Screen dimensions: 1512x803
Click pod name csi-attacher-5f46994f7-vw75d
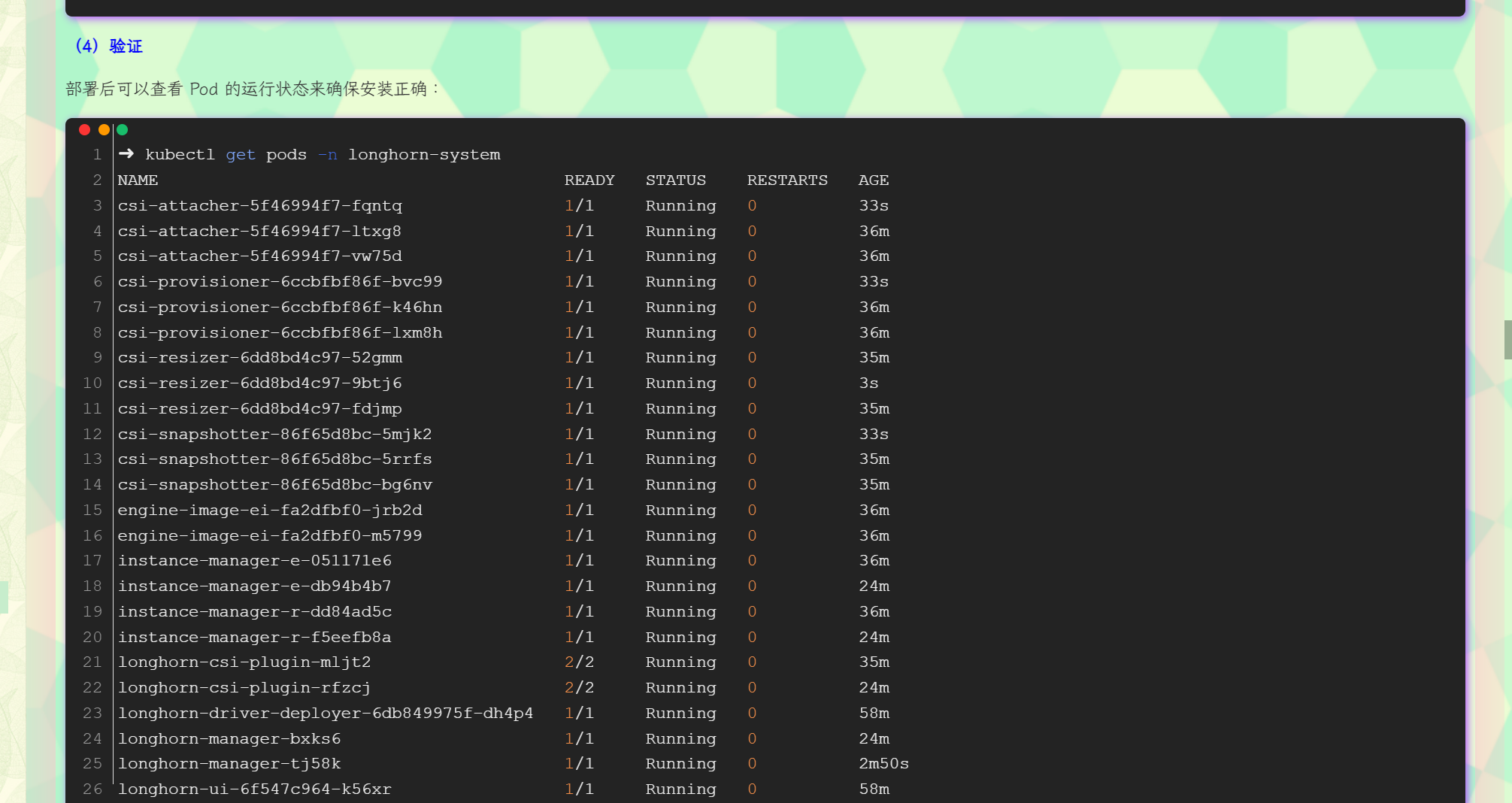click(x=260, y=256)
